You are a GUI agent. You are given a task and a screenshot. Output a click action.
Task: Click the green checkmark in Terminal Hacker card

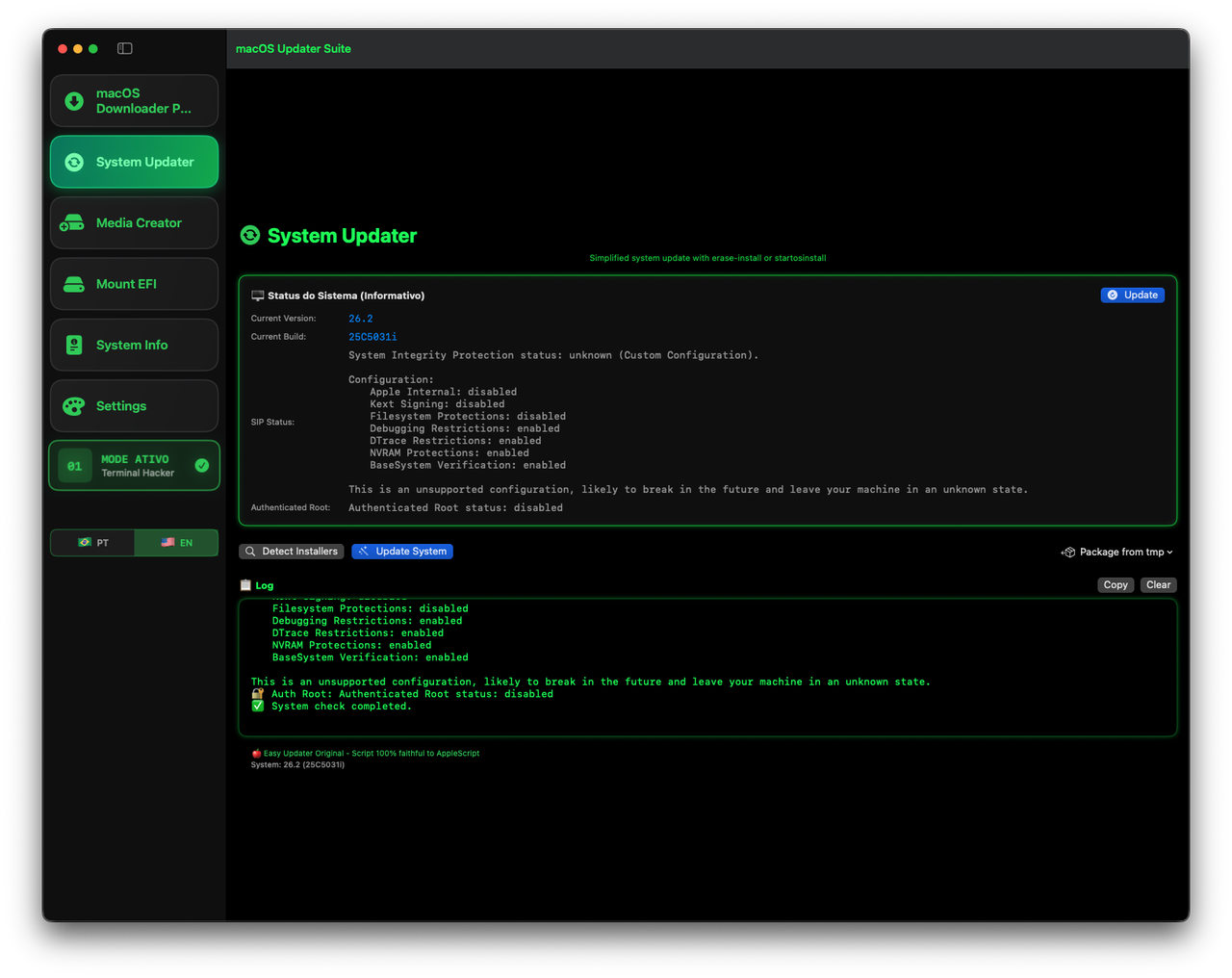[x=202, y=466]
